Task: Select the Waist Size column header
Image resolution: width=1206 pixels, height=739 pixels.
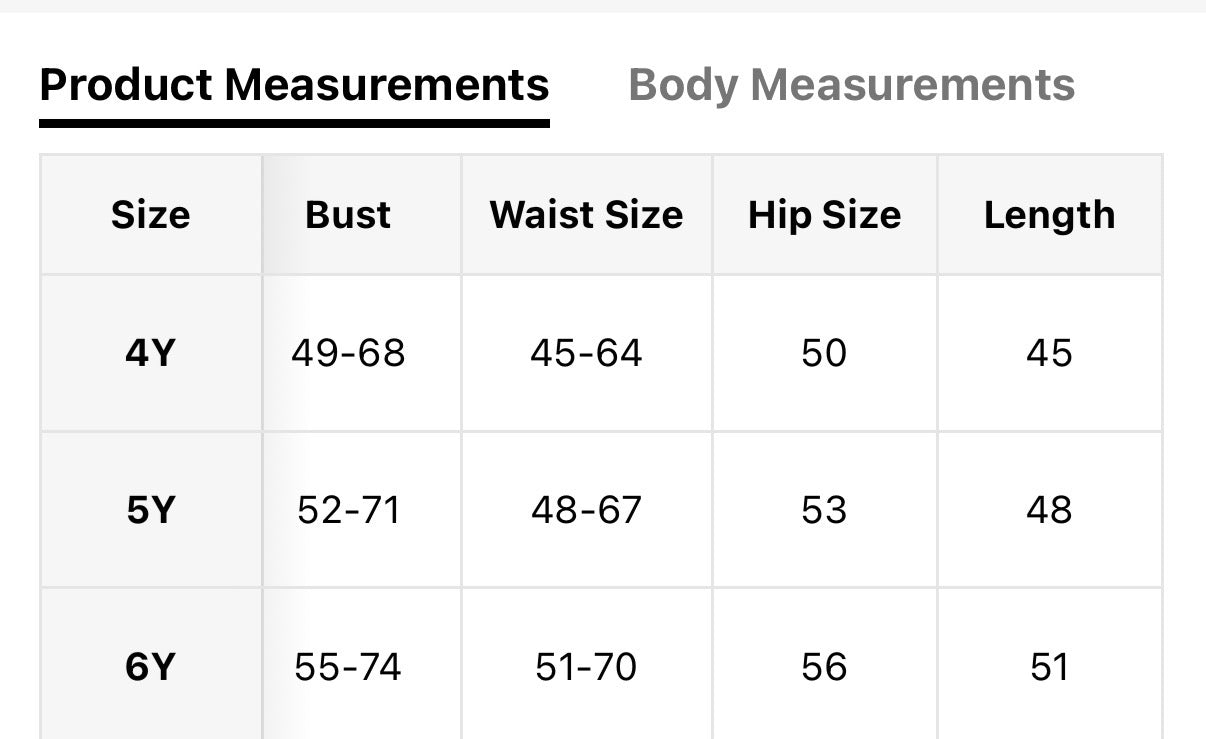Action: tap(586, 215)
